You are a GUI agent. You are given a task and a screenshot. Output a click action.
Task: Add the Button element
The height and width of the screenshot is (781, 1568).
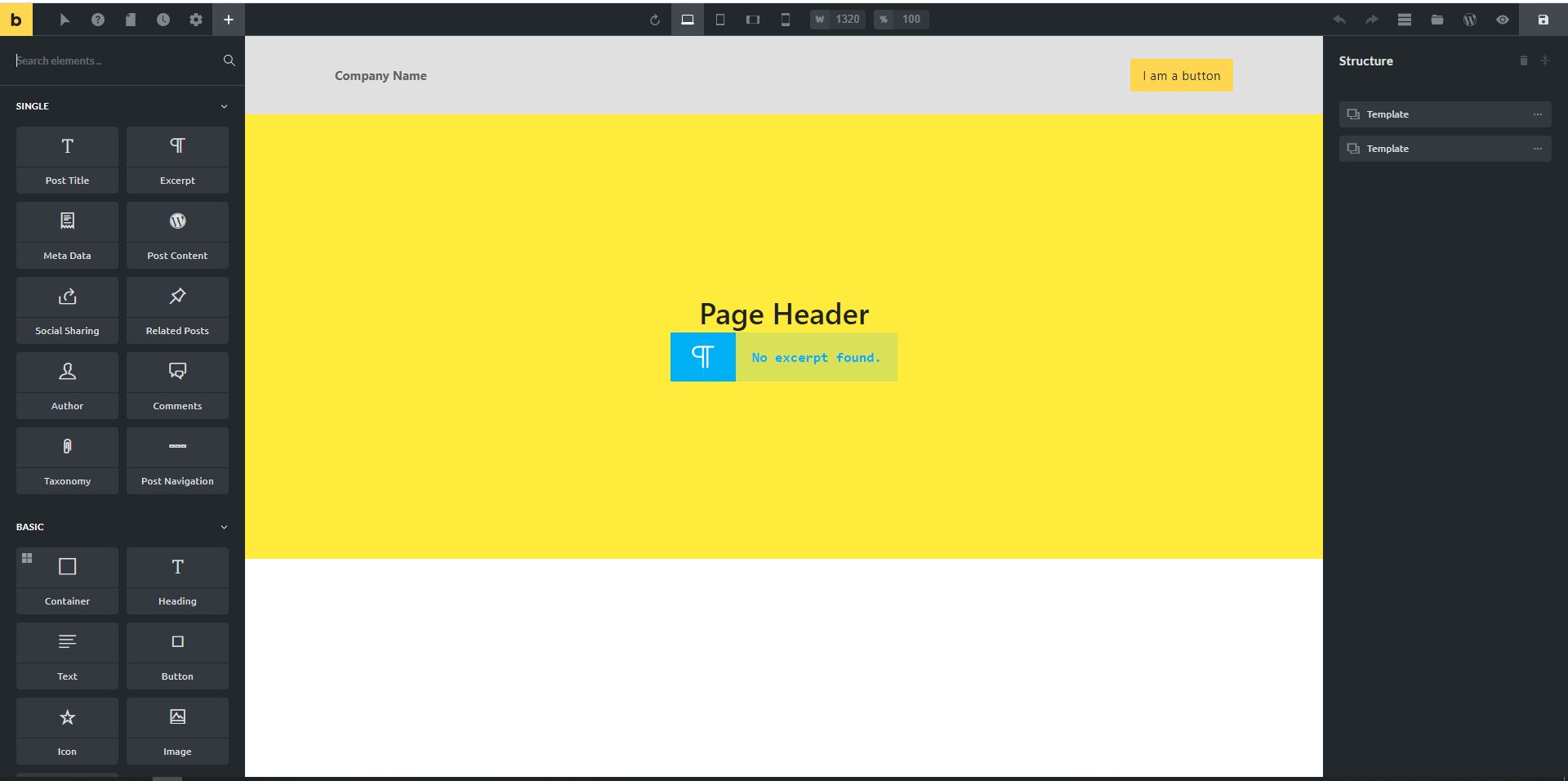177,656
